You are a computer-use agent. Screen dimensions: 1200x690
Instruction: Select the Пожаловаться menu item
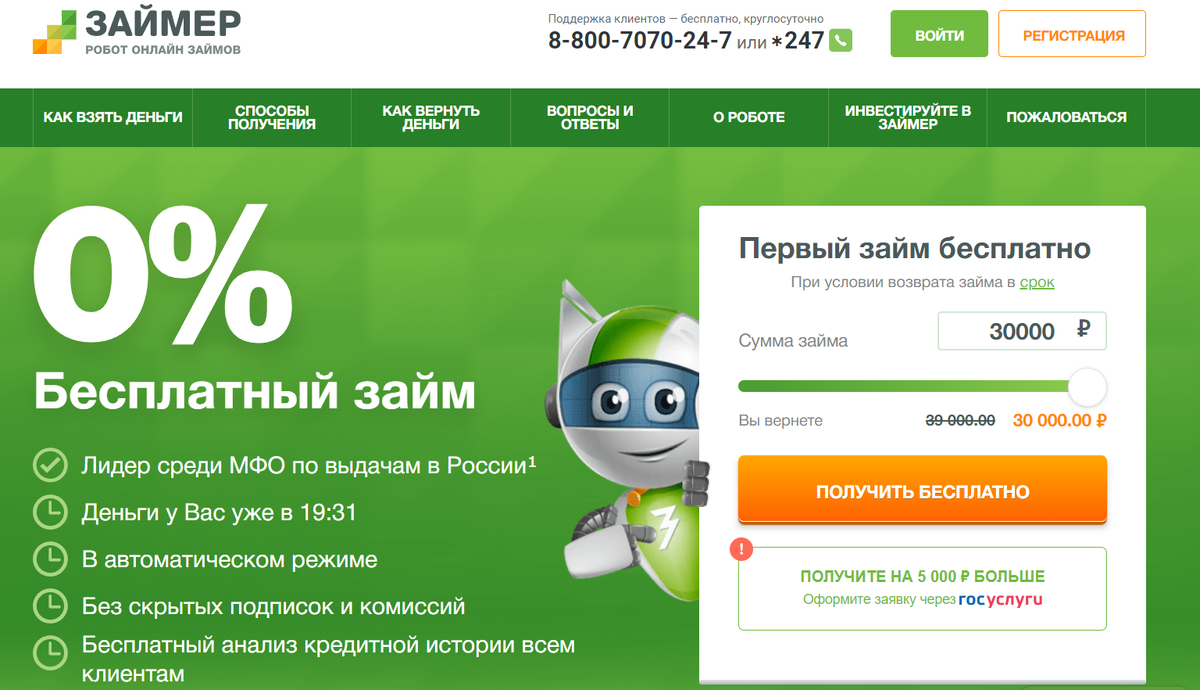[x=1066, y=117]
